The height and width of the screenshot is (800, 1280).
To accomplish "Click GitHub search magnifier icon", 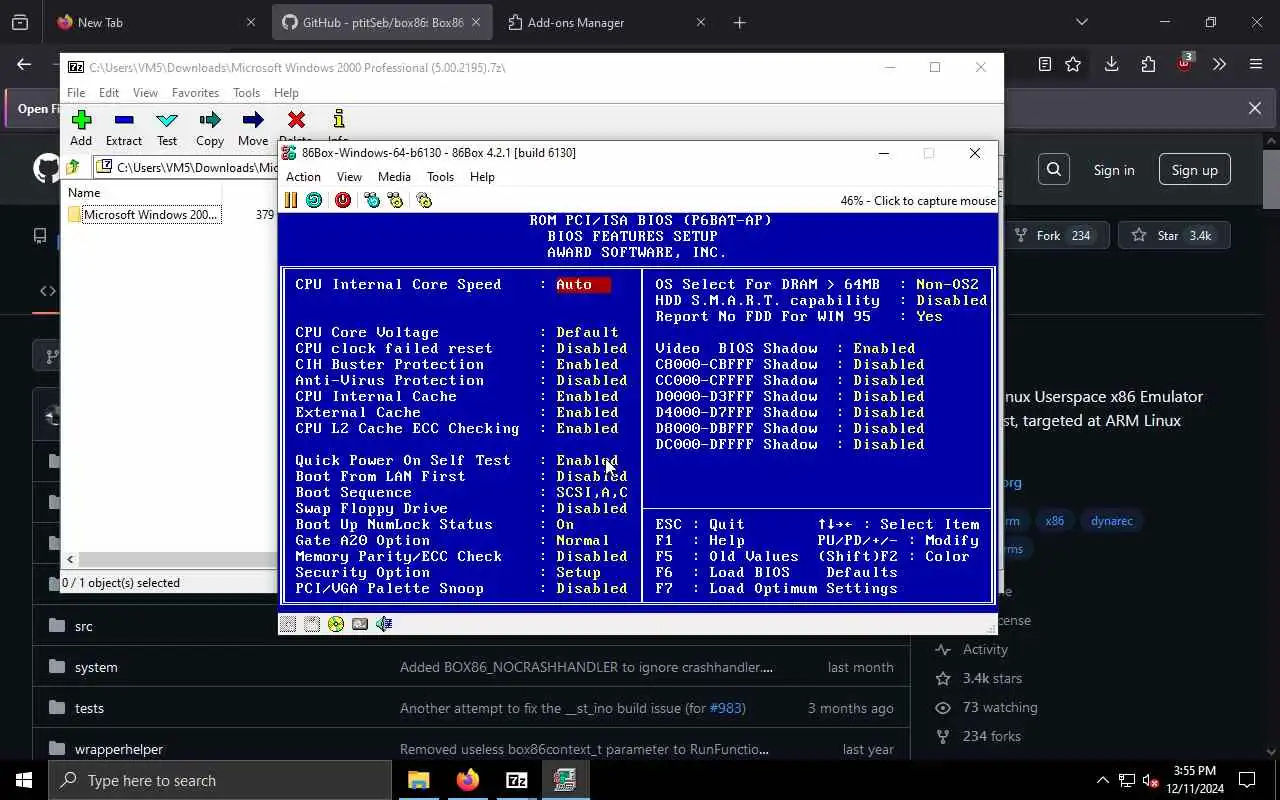I will point(1054,170).
